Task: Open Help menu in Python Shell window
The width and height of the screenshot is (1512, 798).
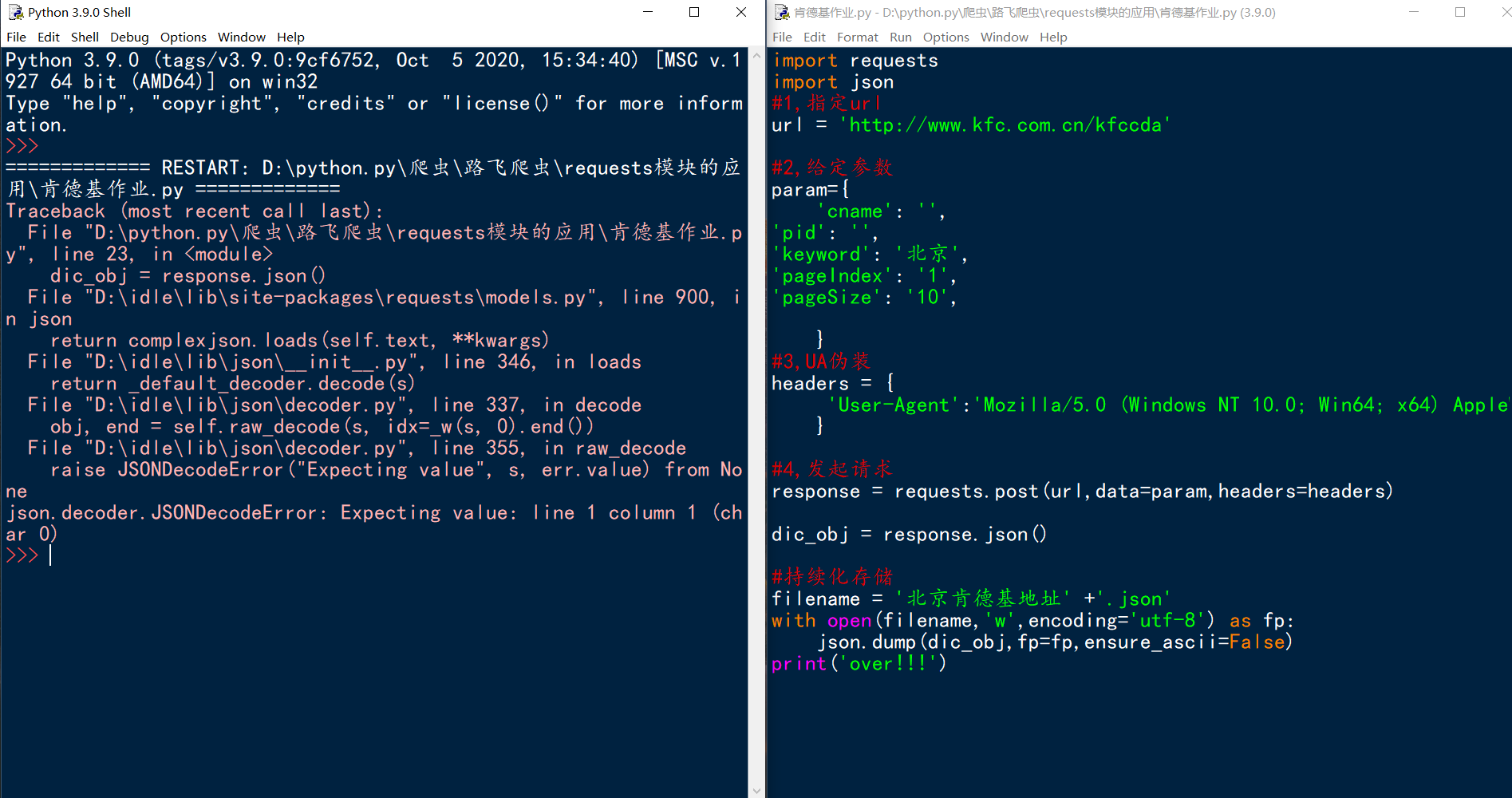Action: [x=290, y=37]
